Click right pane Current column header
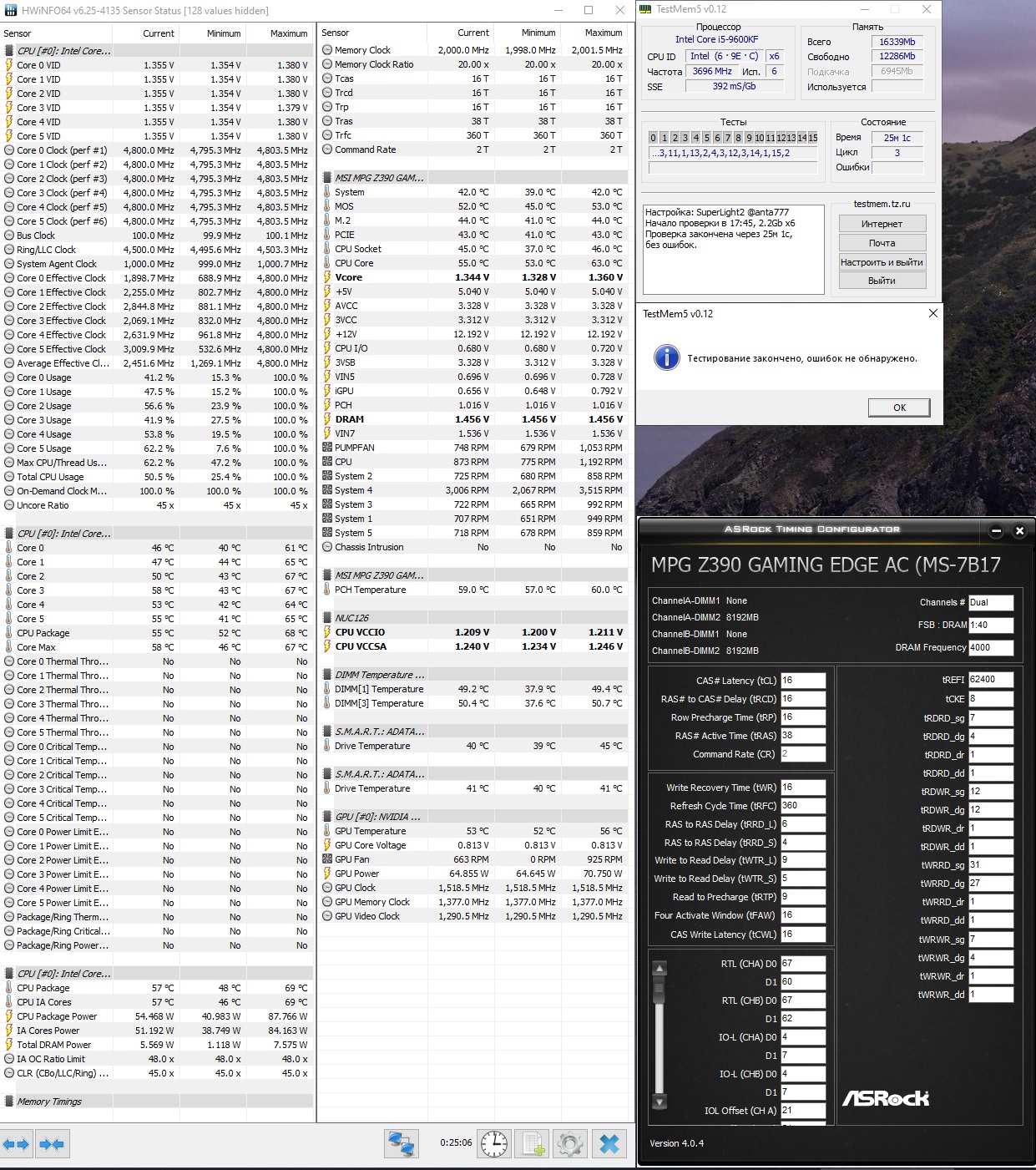Viewport: 1036px width, 1170px height. [x=460, y=33]
